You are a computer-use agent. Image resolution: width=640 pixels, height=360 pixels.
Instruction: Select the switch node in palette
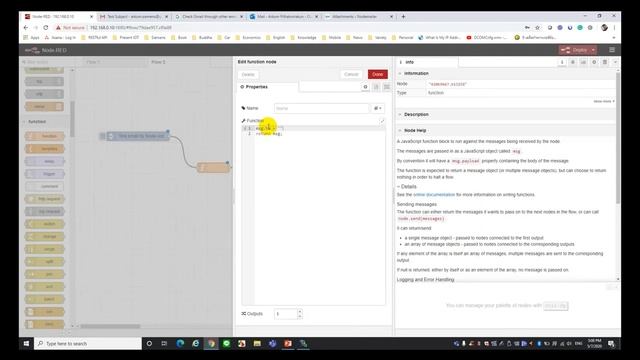tap(44, 224)
